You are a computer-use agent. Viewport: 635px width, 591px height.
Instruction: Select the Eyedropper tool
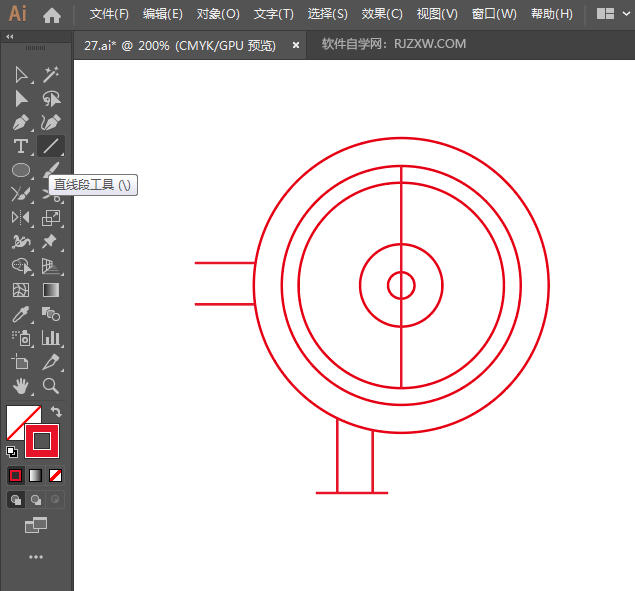click(20, 314)
